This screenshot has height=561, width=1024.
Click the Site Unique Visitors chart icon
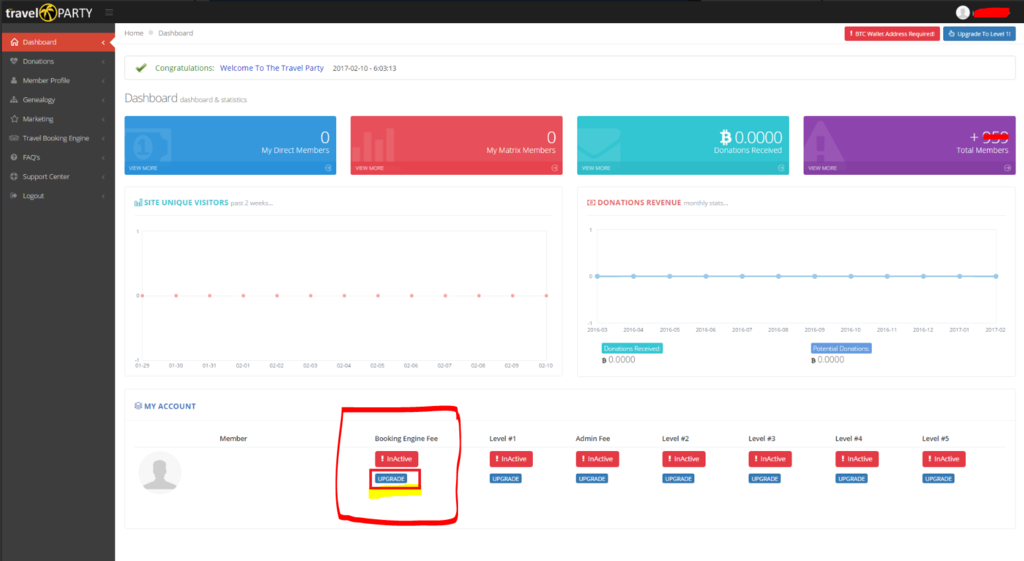coord(138,203)
